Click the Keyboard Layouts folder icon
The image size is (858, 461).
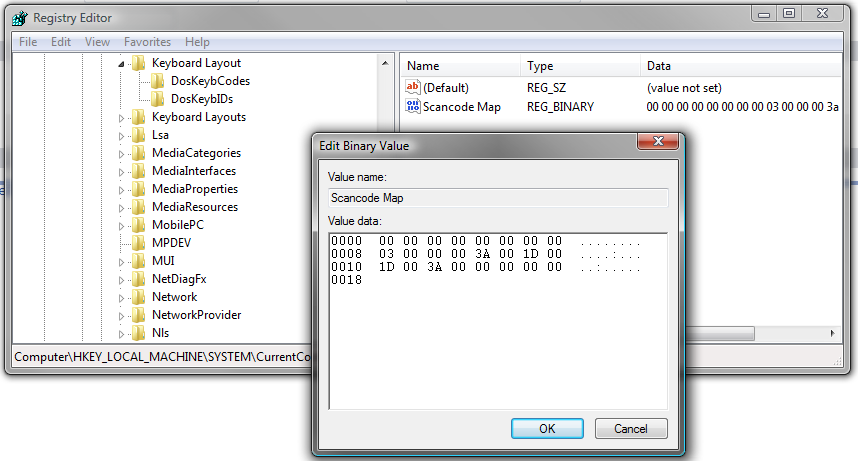point(139,117)
